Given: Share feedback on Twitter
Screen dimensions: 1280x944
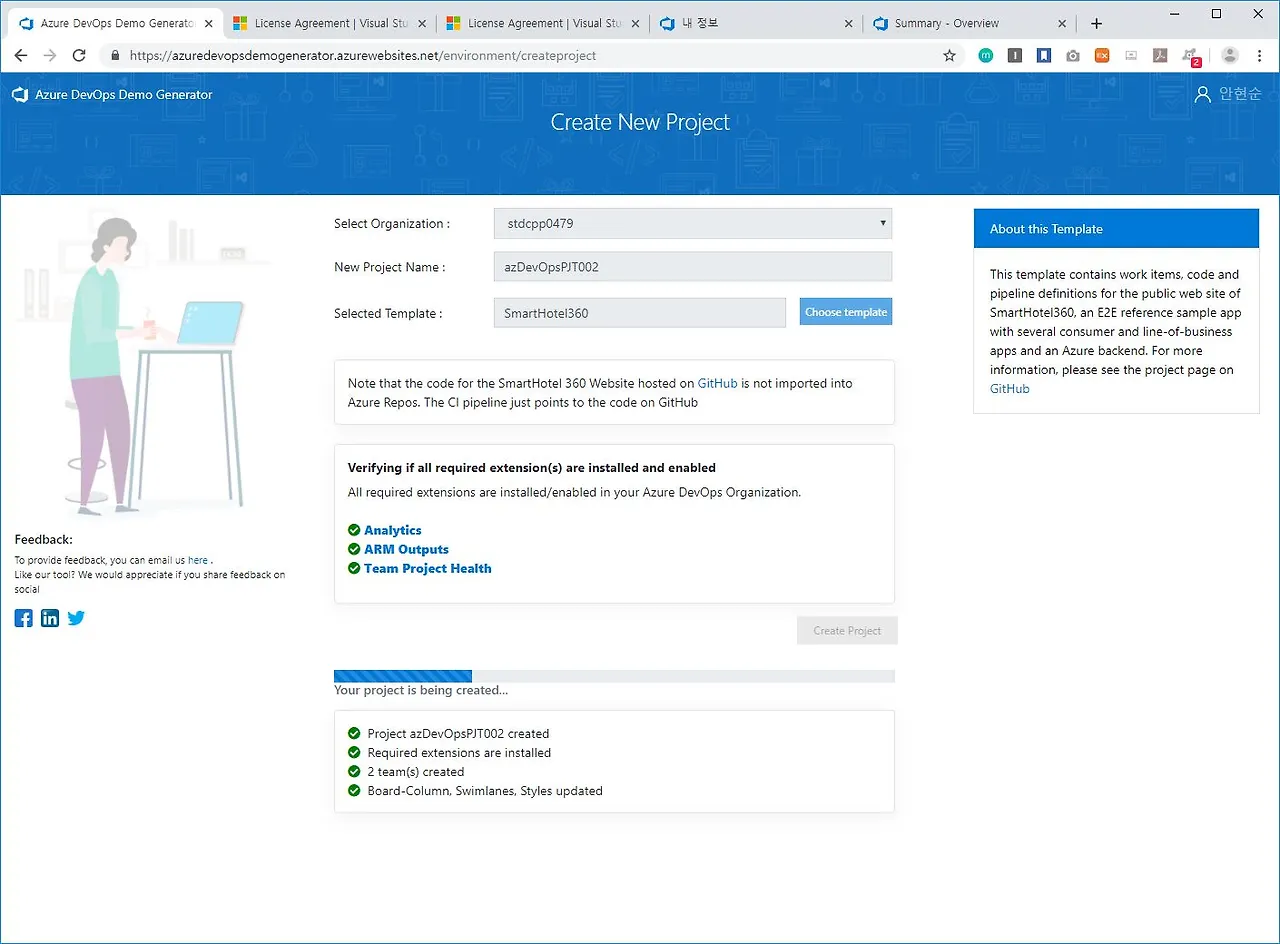Looking at the screenshot, I should click(76, 618).
